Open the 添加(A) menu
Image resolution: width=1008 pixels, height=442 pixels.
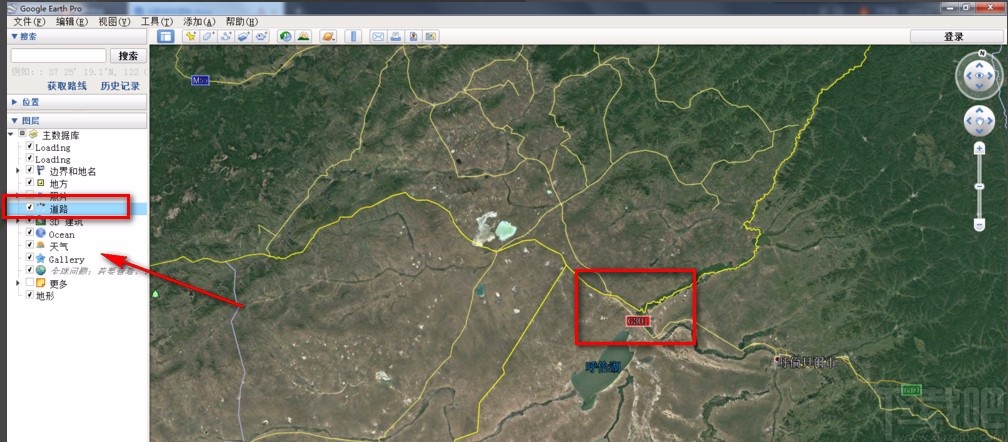[x=199, y=21]
